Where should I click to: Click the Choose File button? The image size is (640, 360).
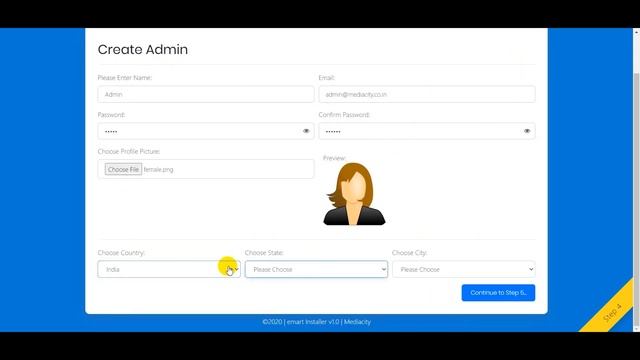123,169
